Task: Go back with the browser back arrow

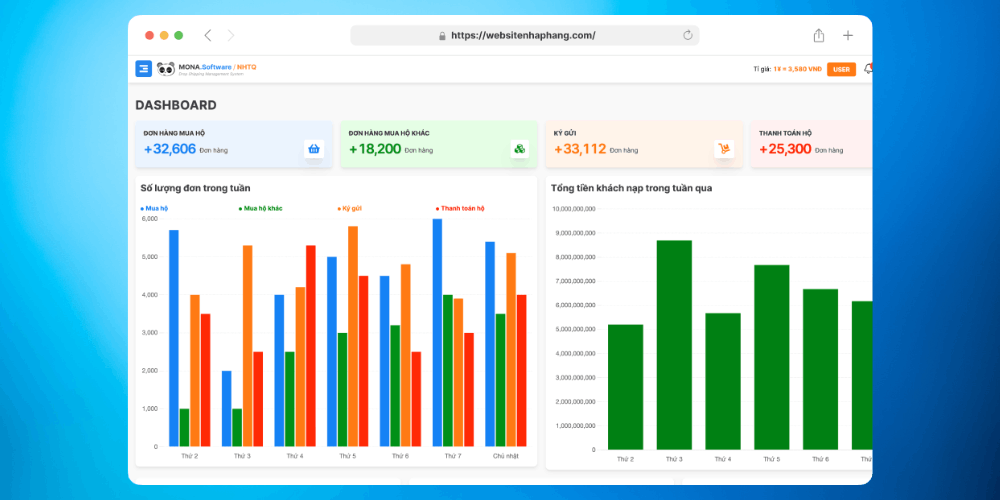Action: [208, 35]
